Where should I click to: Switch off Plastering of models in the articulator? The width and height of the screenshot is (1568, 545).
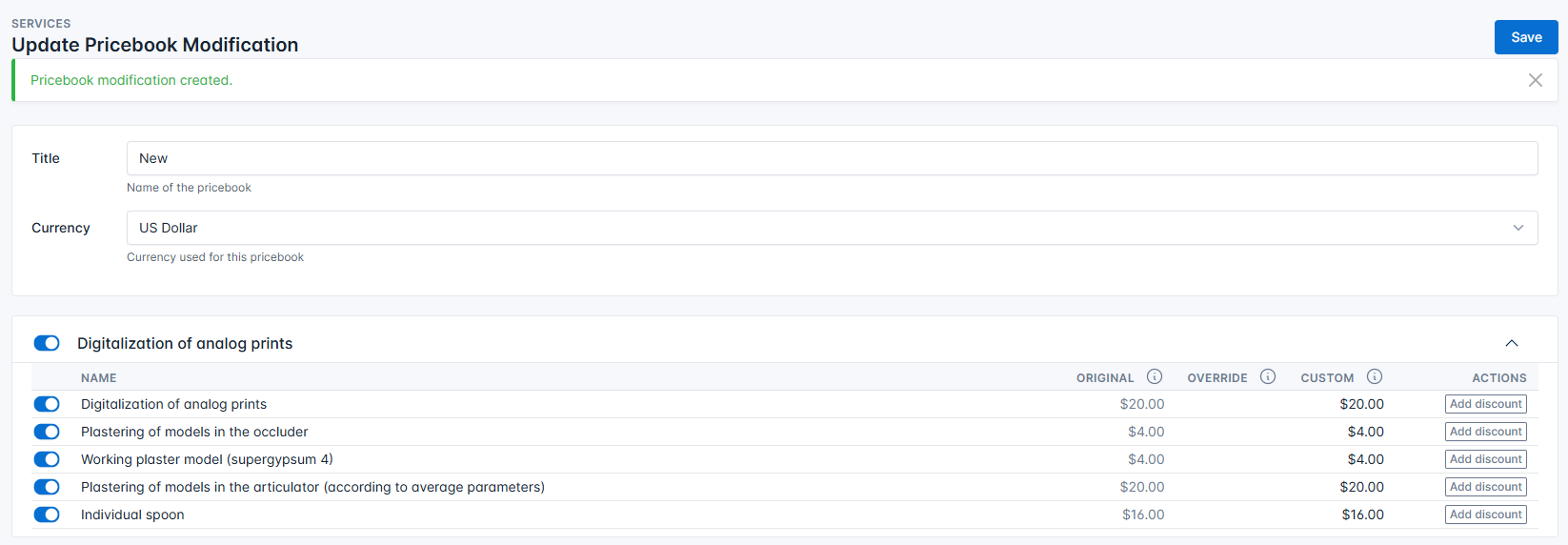[47, 487]
